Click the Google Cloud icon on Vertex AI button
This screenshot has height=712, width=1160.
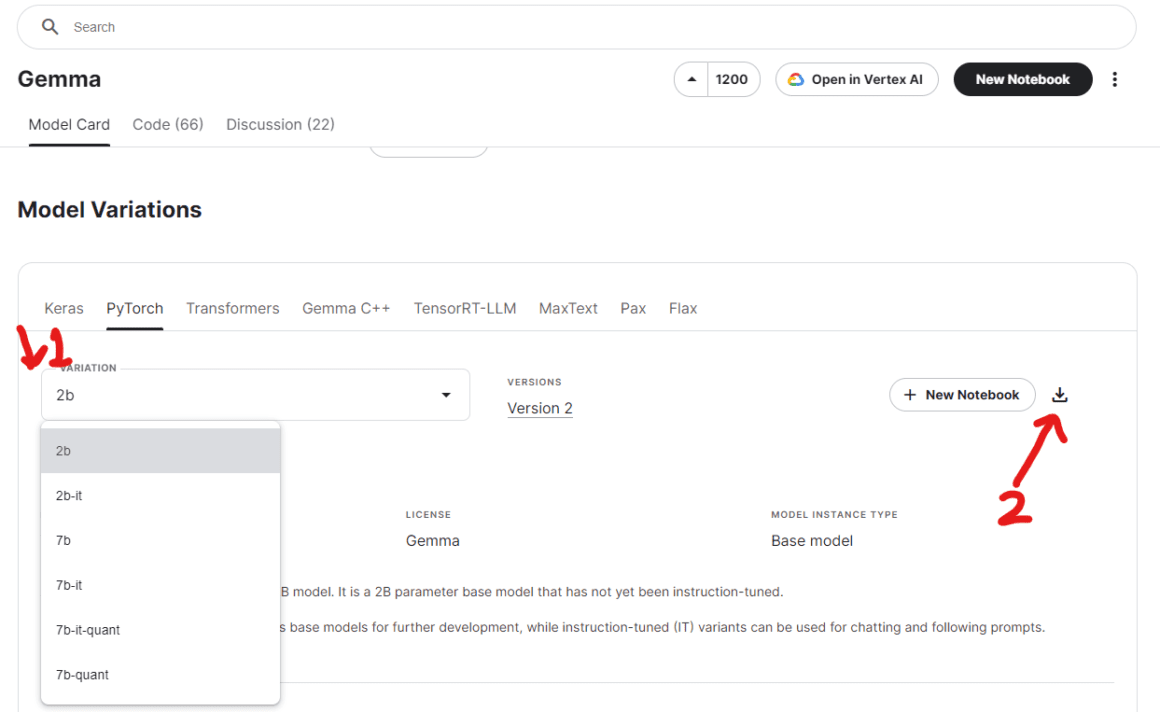point(795,79)
